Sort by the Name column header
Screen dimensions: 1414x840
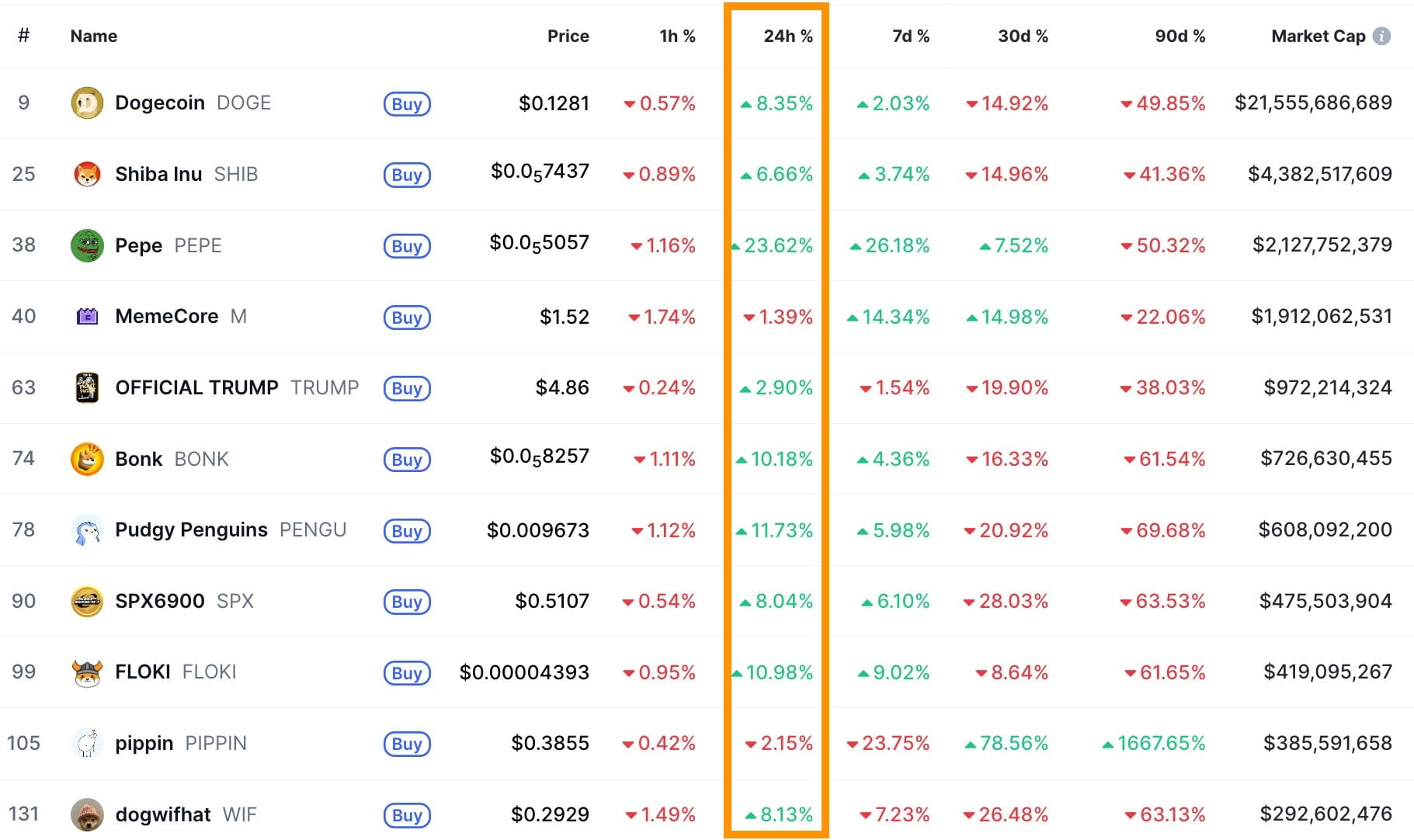coord(94,36)
